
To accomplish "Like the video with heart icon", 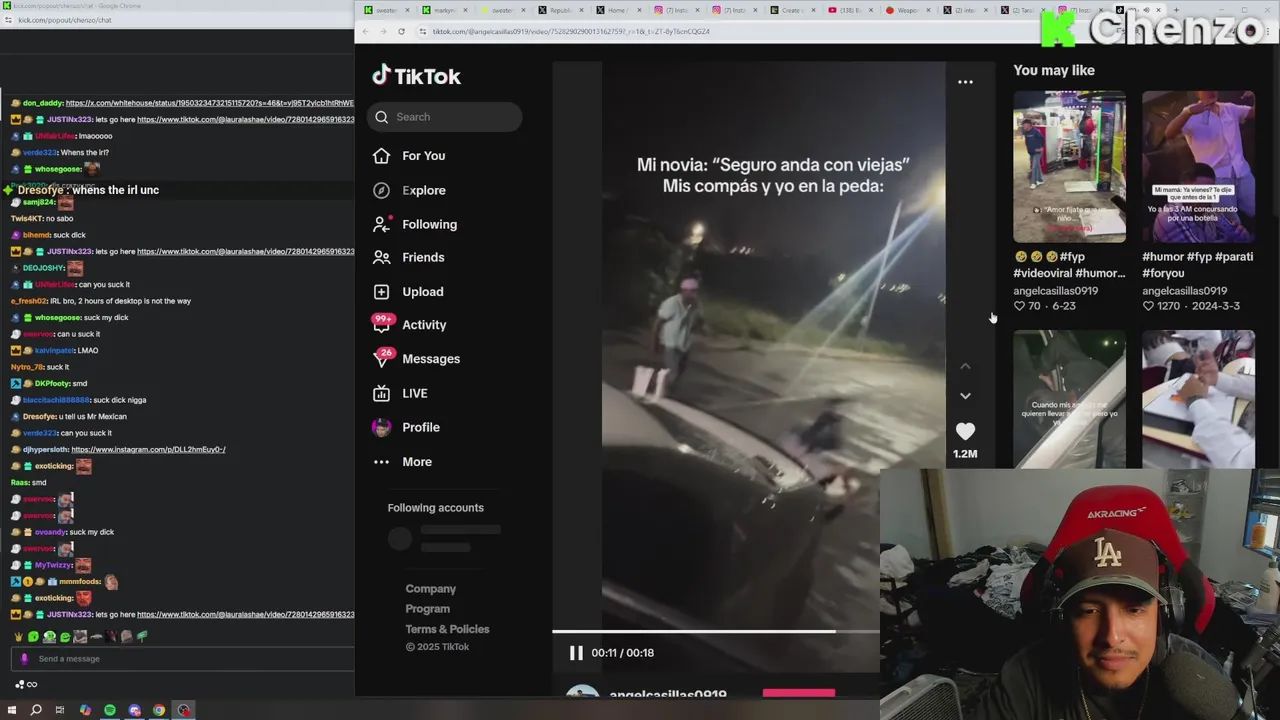I will (965, 431).
